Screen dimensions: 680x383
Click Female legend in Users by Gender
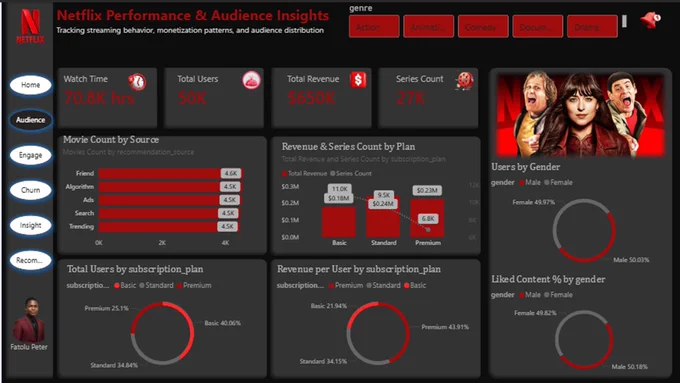pos(559,183)
